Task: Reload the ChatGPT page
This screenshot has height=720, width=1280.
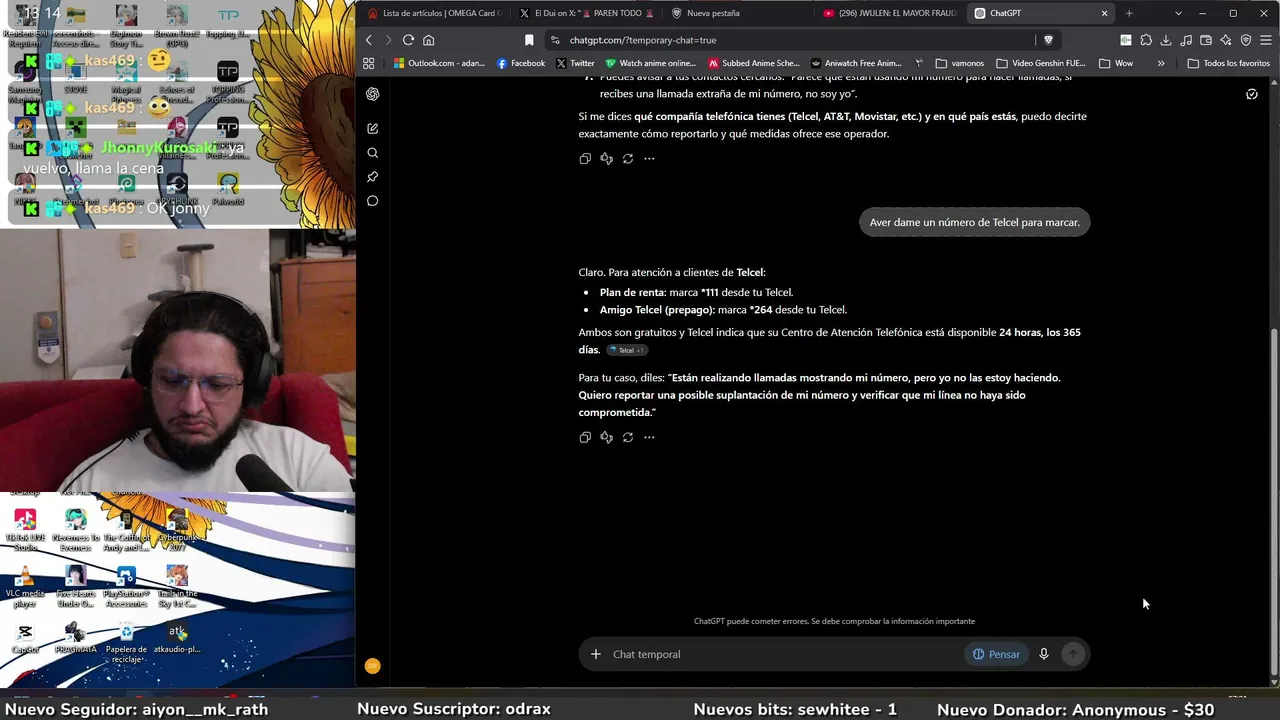Action: pyautogui.click(x=408, y=40)
